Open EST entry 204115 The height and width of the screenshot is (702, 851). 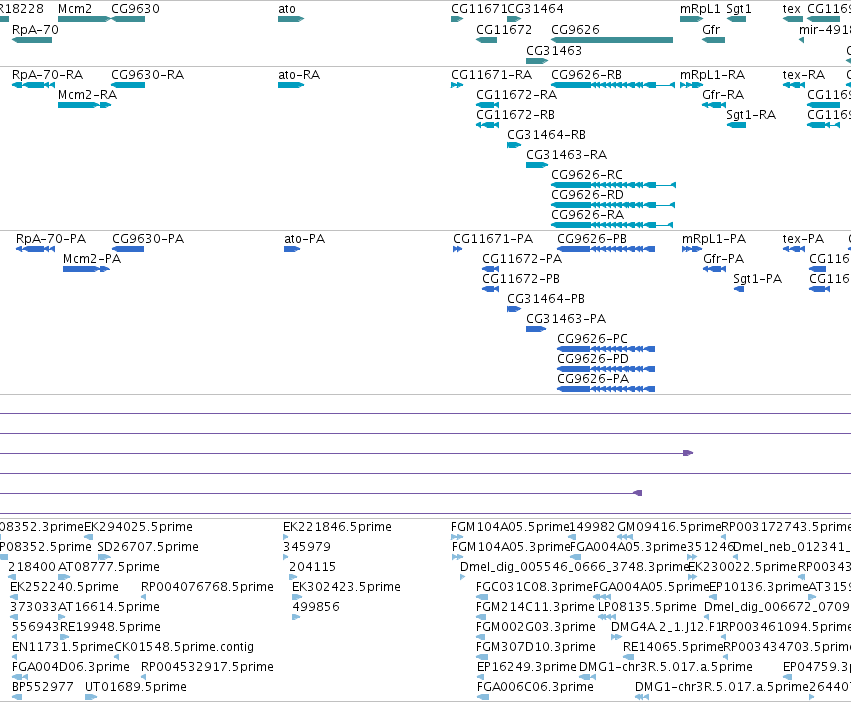313,566
